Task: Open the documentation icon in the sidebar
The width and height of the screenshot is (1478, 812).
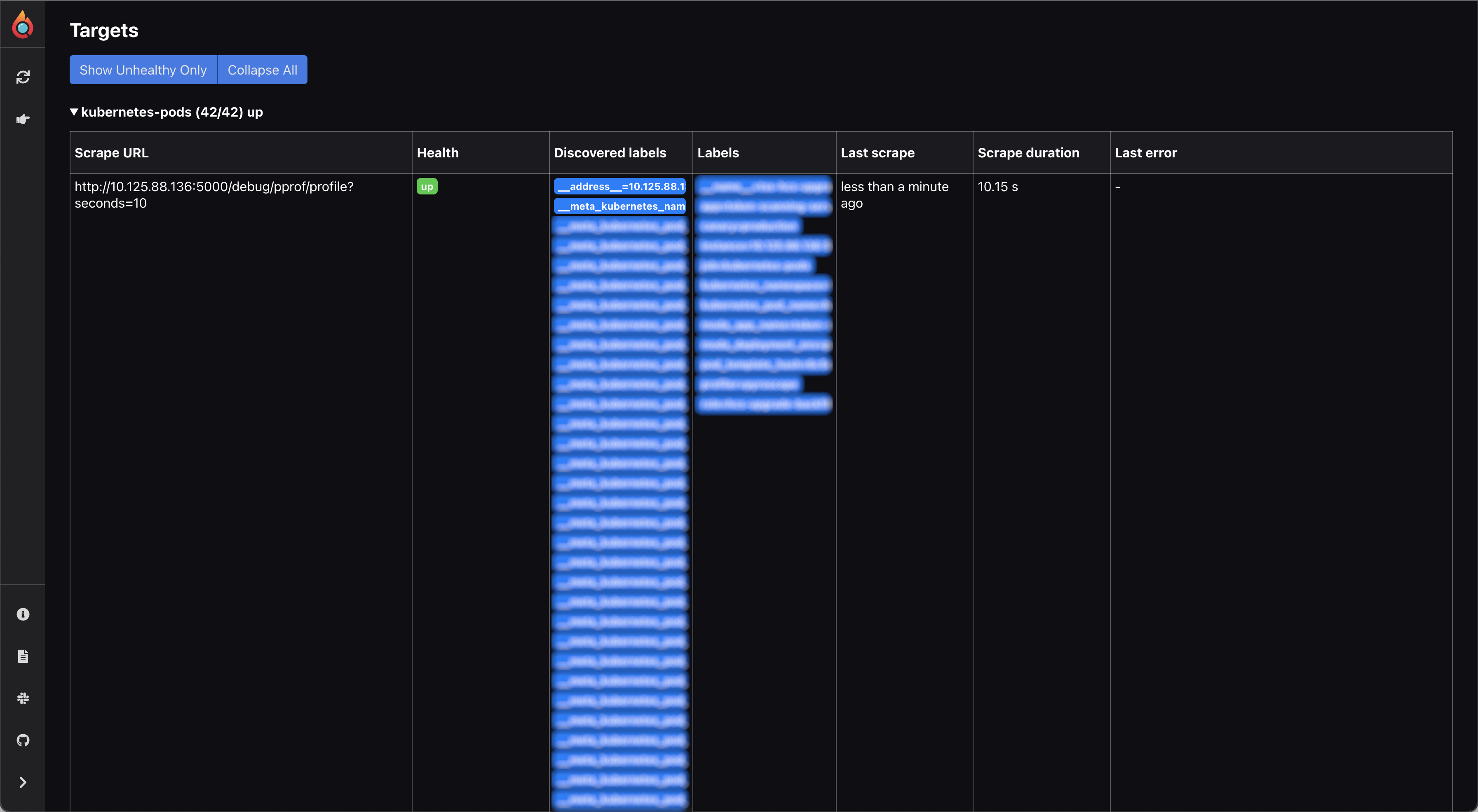Action: tap(23, 655)
